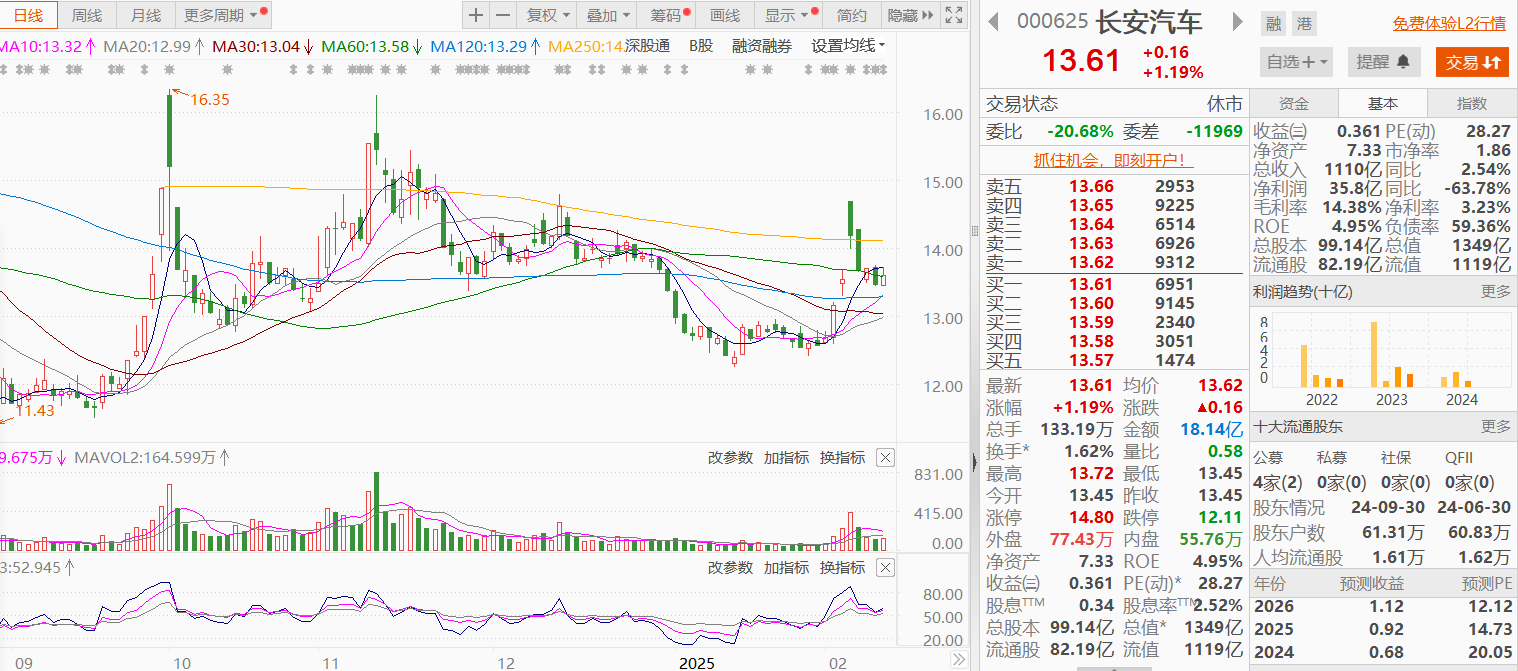
Task: Open the 交易 trade button
Action: pyautogui.click(x=1472, y=62)
